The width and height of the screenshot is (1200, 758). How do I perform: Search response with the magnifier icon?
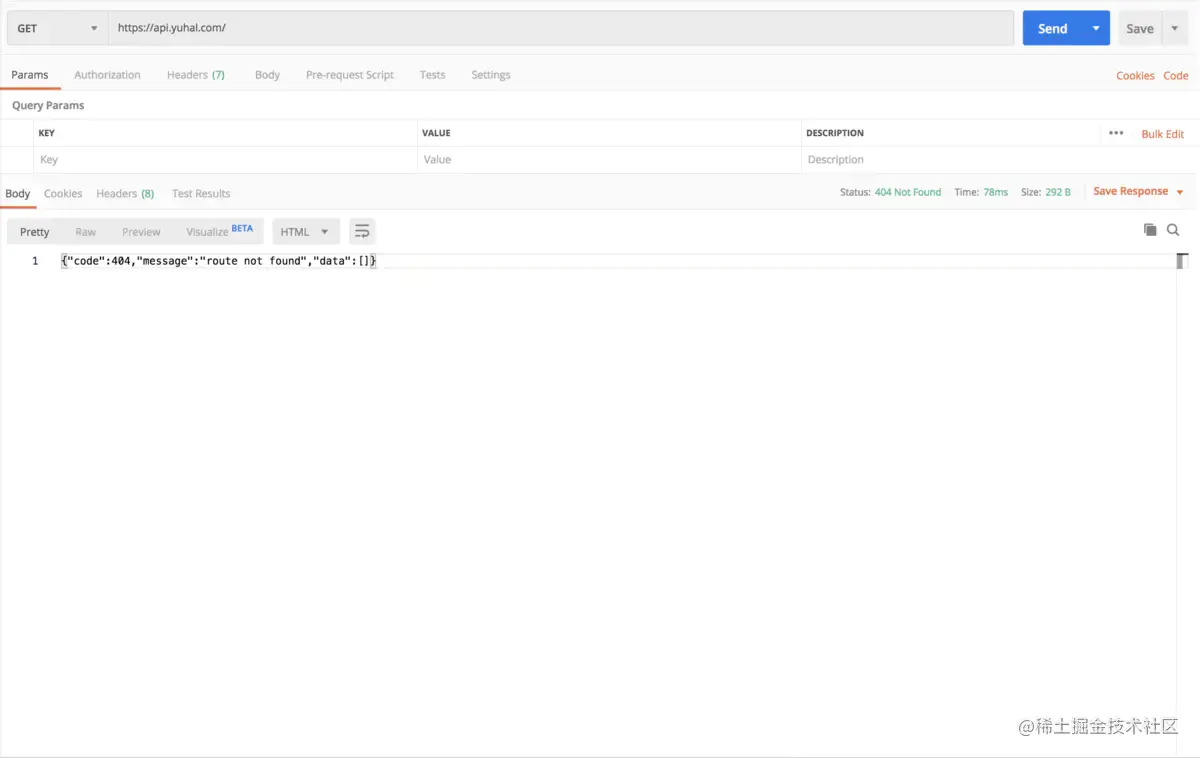point(1173,230)
